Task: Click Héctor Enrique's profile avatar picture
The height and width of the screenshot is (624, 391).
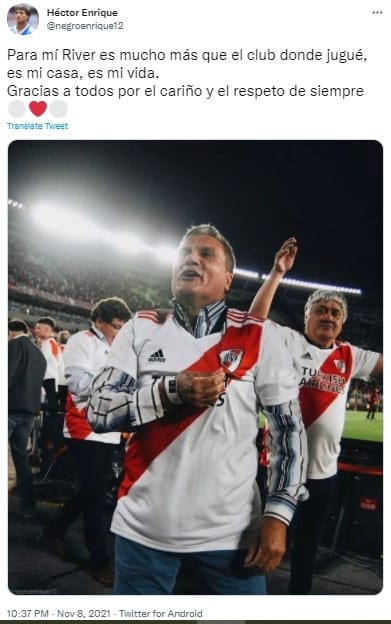Action: click(23, 19)
